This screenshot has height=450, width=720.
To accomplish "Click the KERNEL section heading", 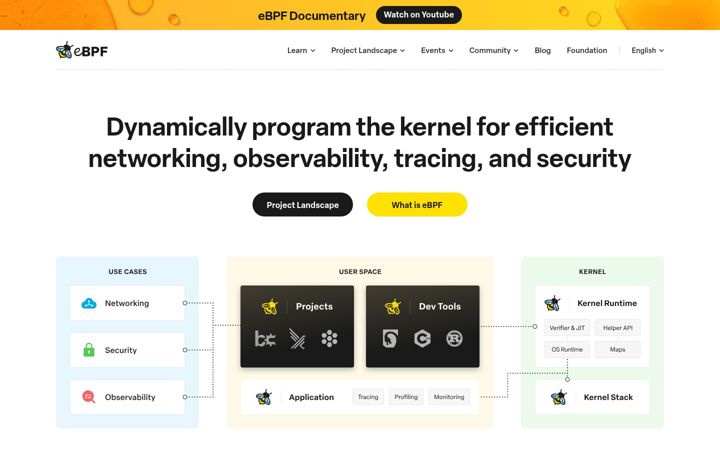I will coord(592,271).
